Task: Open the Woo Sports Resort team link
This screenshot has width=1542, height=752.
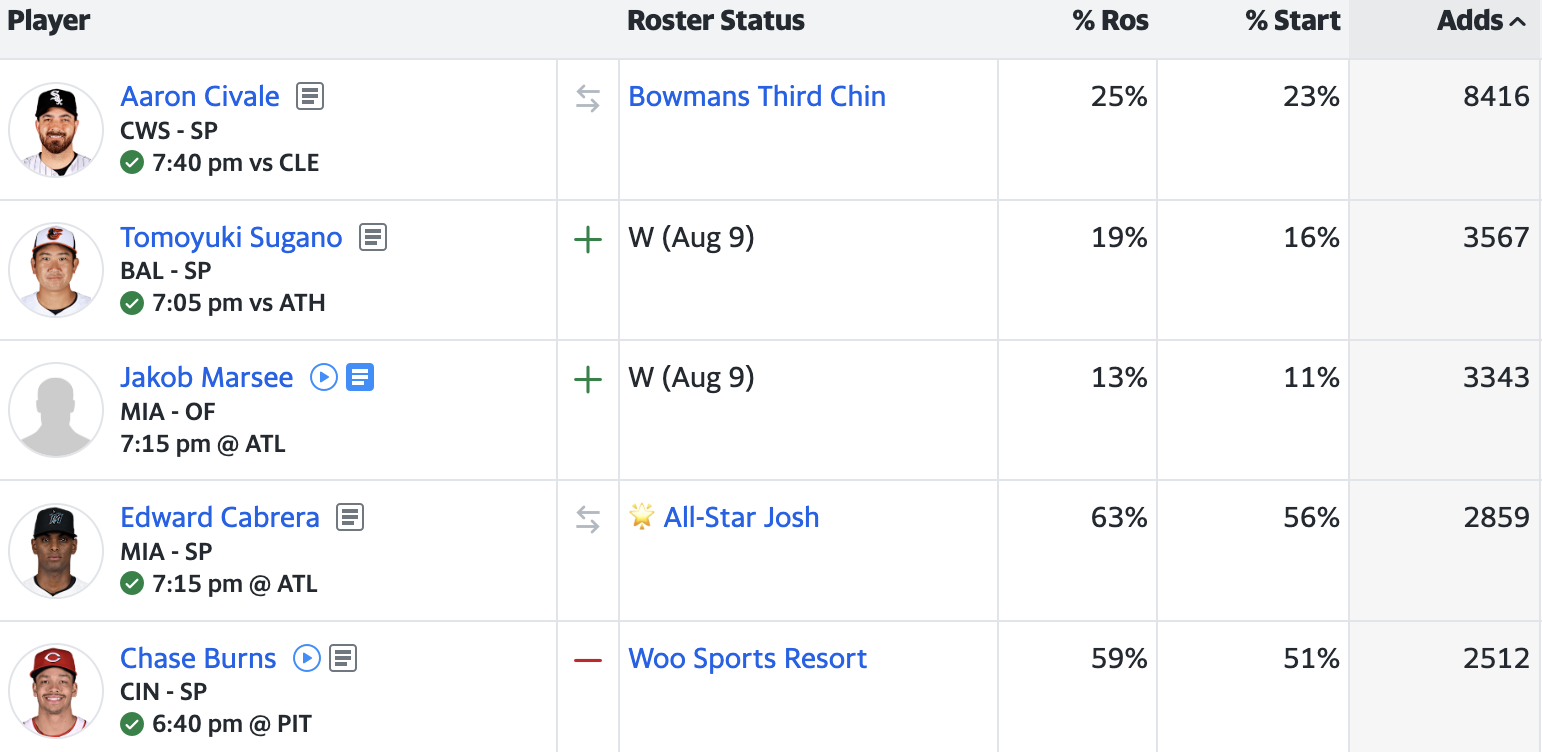Action: [747, 658]
